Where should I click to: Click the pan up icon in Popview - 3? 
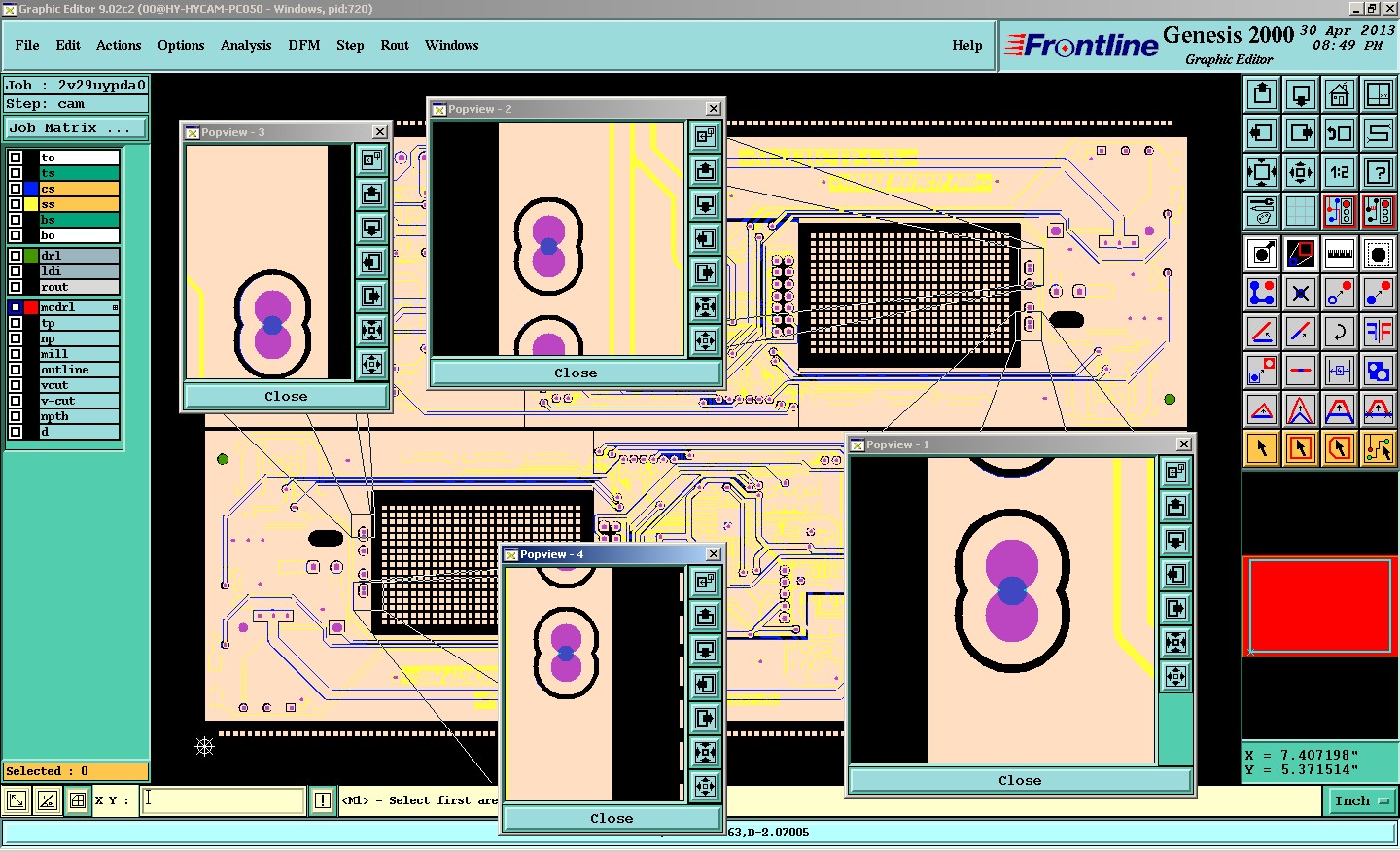(371, 195)
